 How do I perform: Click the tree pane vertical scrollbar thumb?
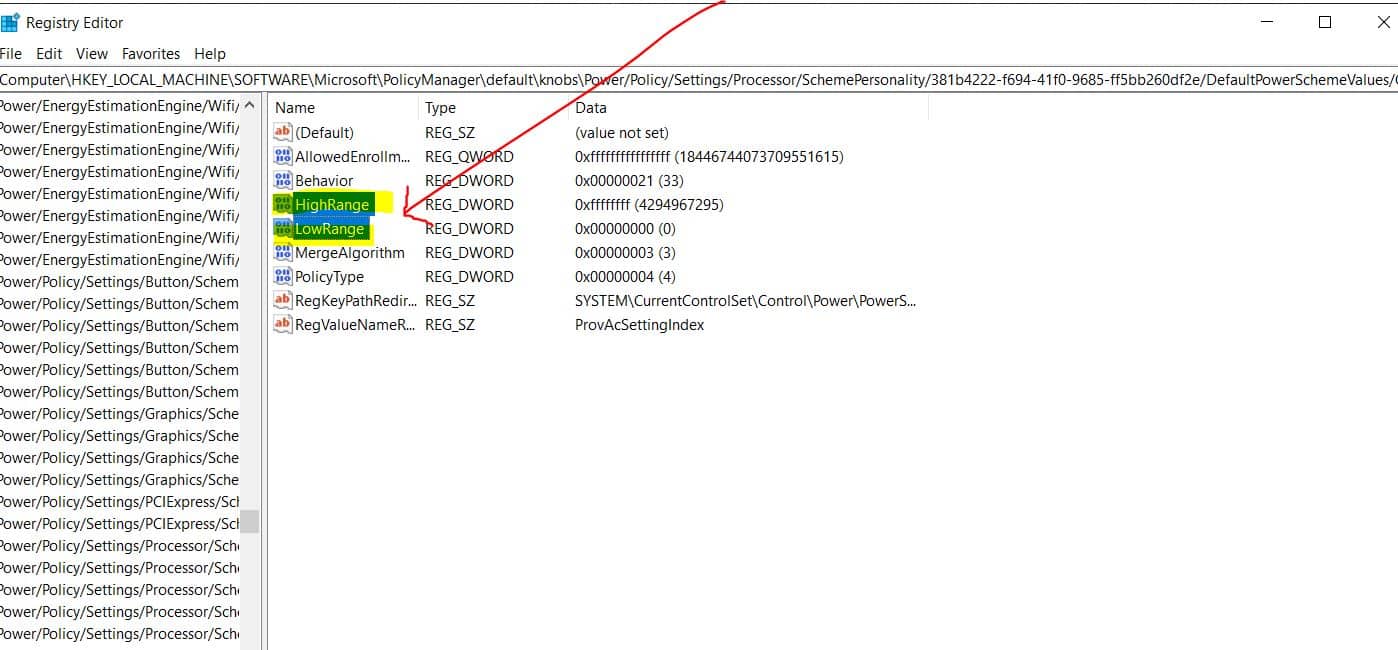click(x=250, y=521)
